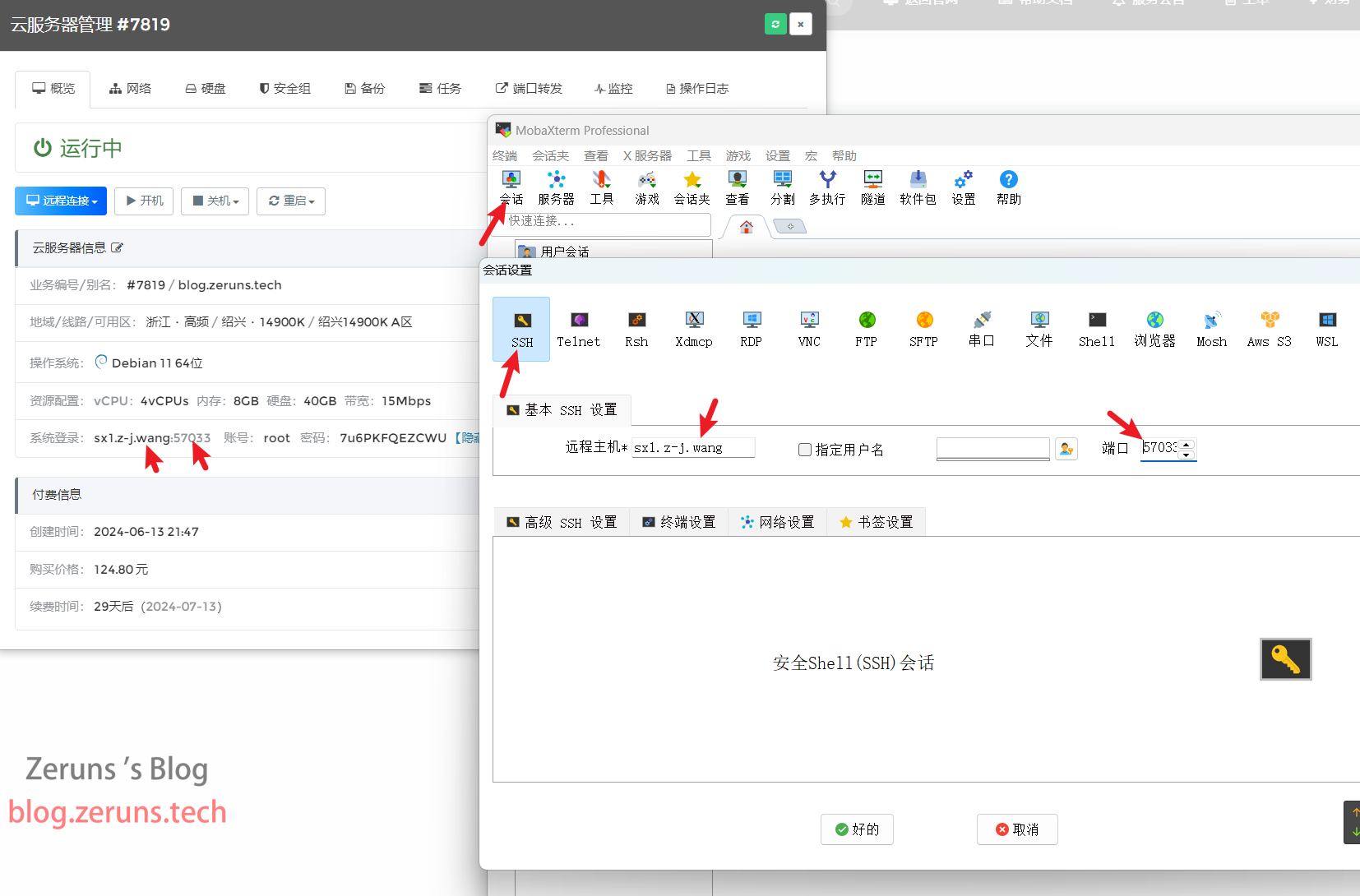Enable the 指定用户名 checkbox
Viewport: 1360px width, 896px height.
(805, 450)
